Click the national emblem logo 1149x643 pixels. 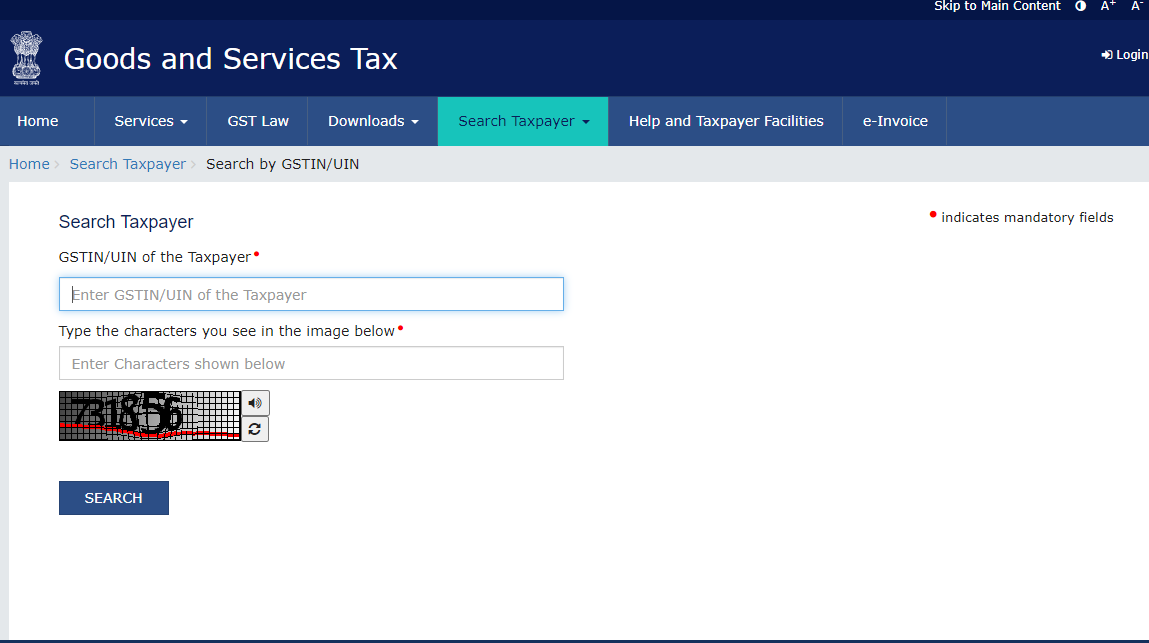click(x=26, y=59)
